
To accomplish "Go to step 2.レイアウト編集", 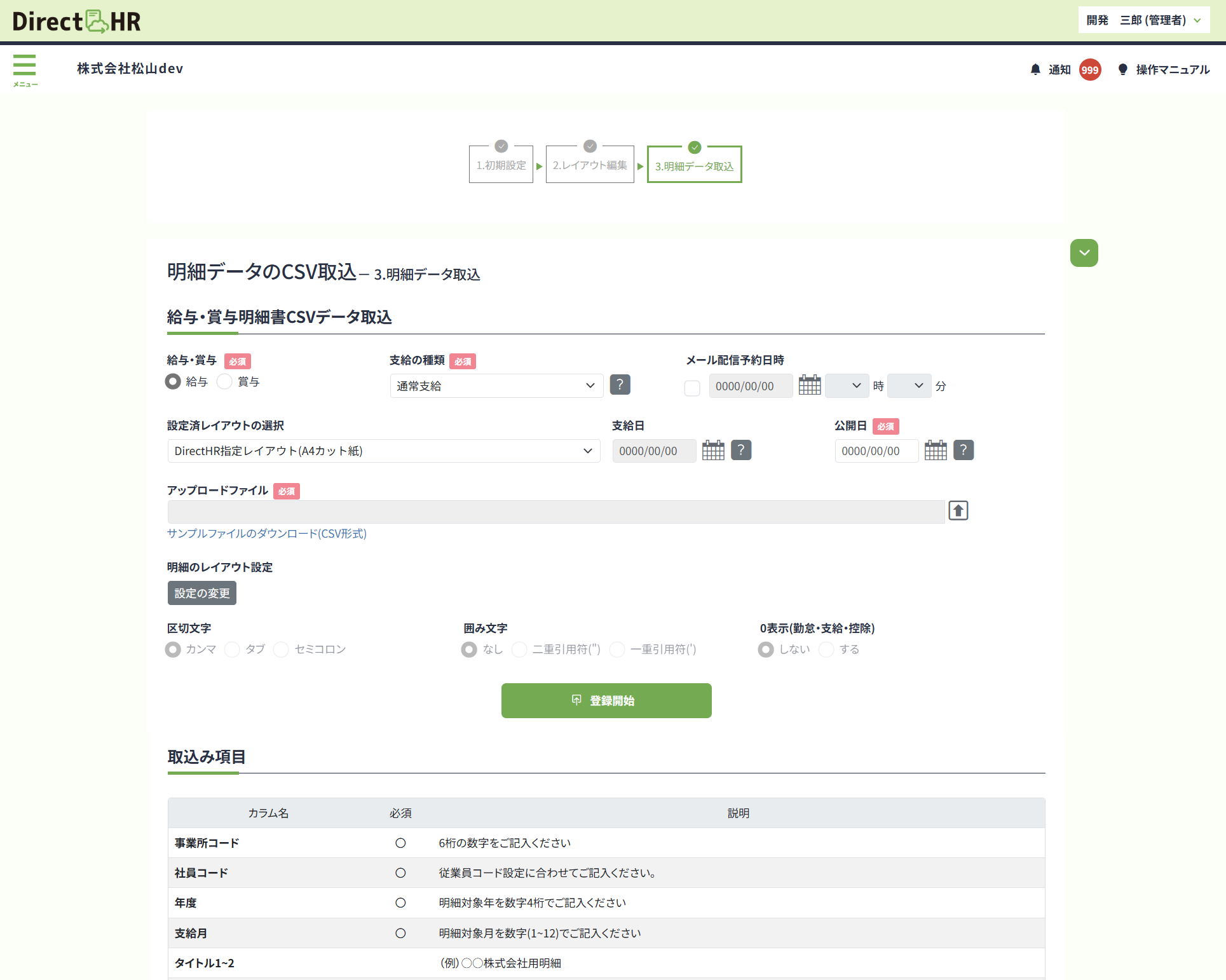I will 589,165.
